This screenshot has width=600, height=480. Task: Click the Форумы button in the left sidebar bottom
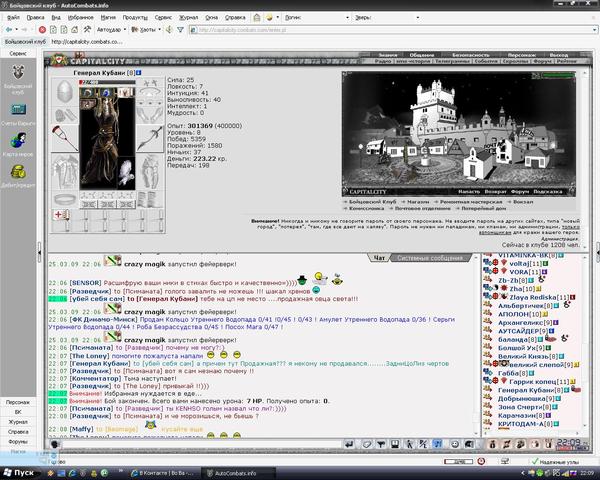pyautogui.click(x=18, y=441)
